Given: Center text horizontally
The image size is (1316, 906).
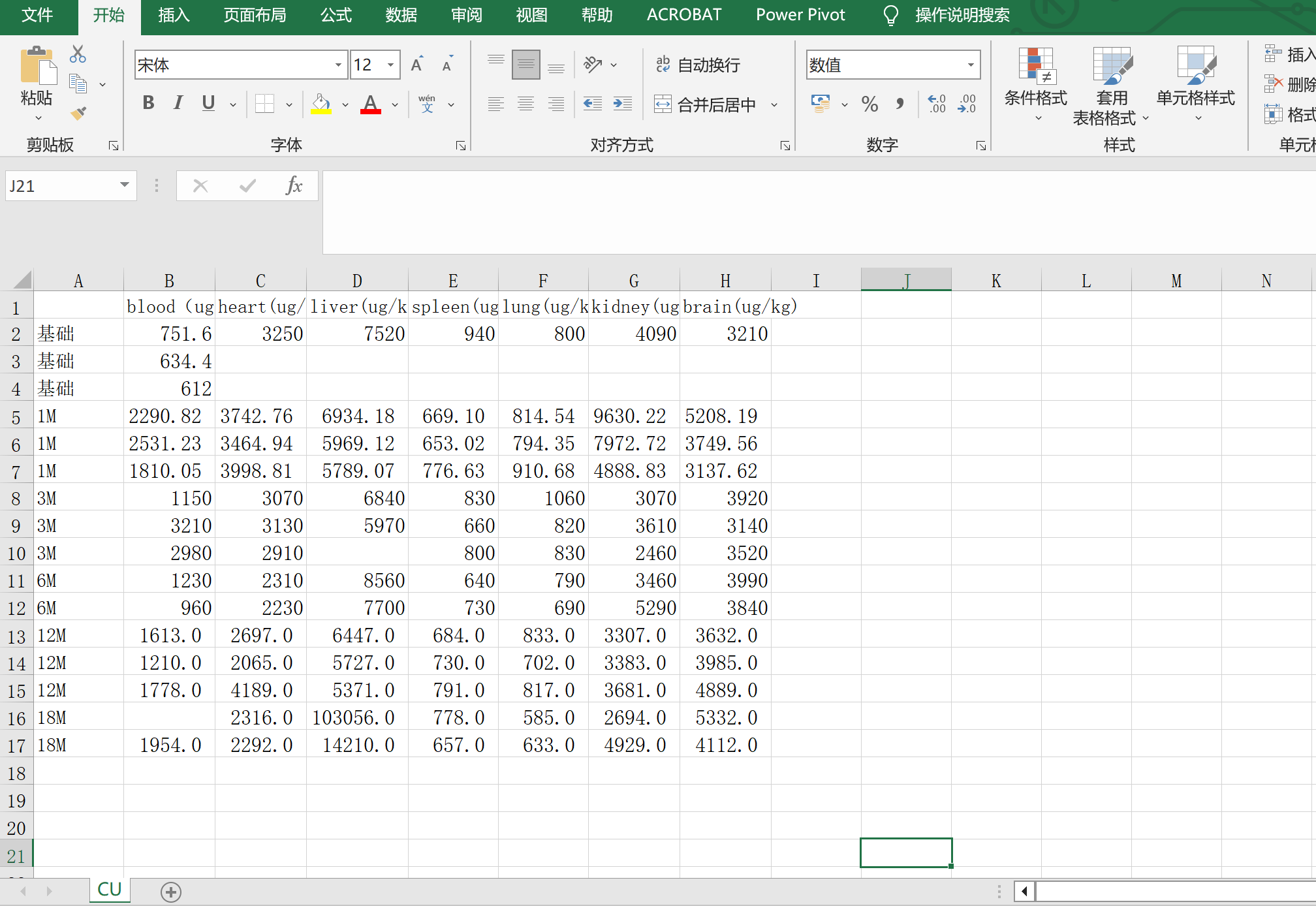Looking at the screenshot, I should [526, 104].
